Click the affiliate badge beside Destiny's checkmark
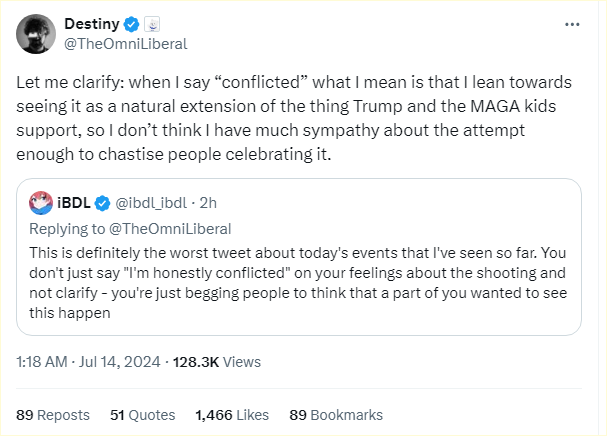This screenshot has height=436, width=607. pyautogui.click(x=151, y=23)
